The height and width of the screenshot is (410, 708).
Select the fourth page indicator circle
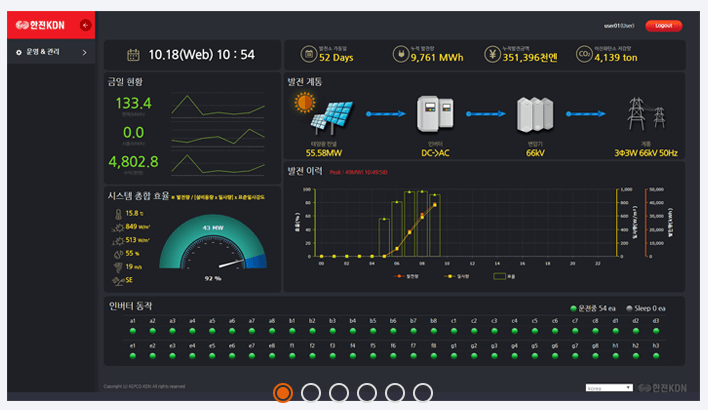pyautogui.click(x=367, y=393)
